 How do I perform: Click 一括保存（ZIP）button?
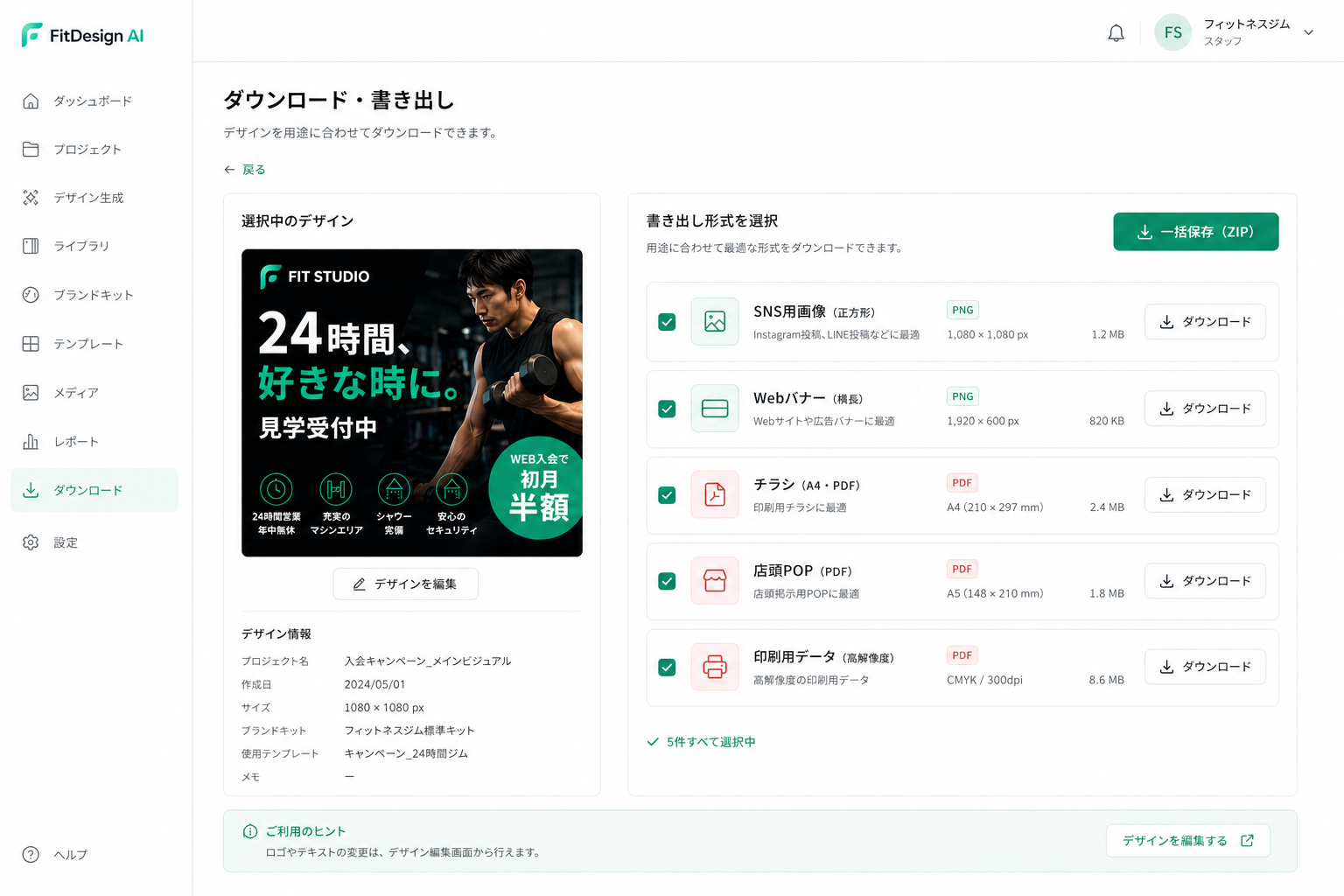[1195, 232]
